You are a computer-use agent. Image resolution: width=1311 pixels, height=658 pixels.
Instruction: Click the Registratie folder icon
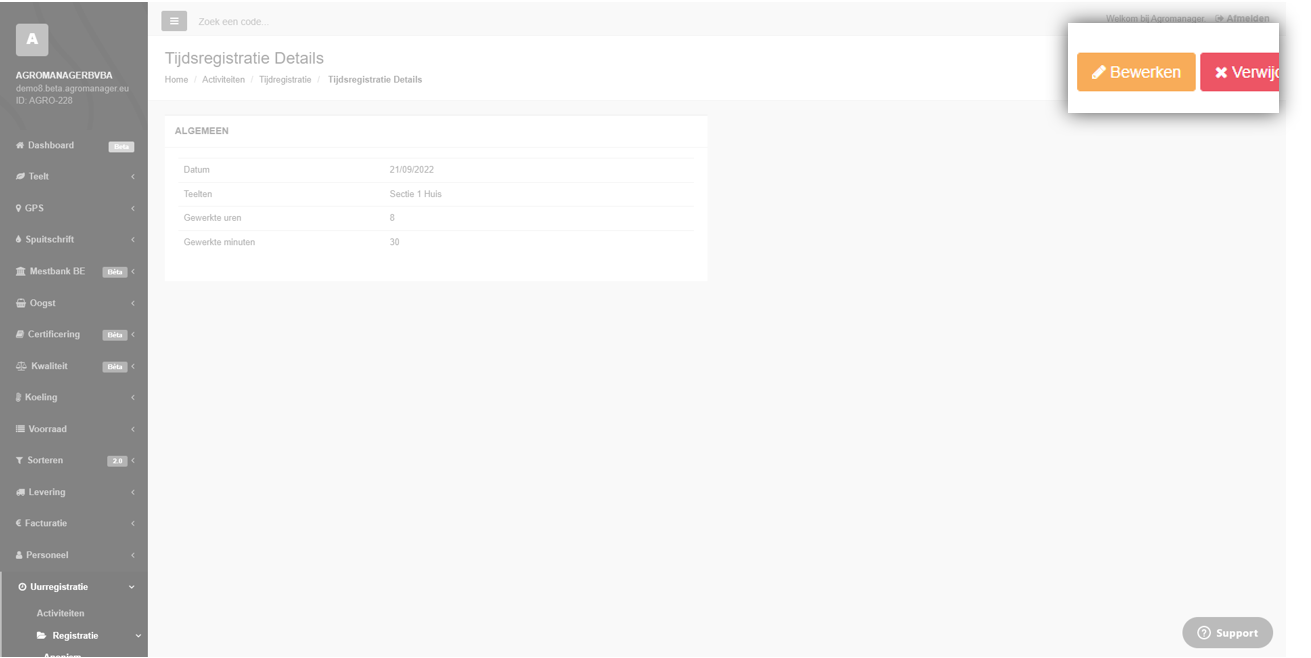tap(42, 636)
